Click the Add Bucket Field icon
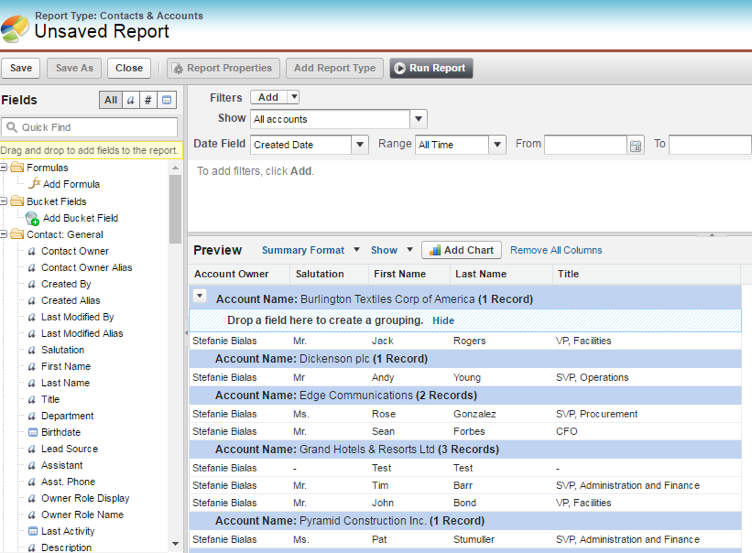 click(x=32, y=218)
